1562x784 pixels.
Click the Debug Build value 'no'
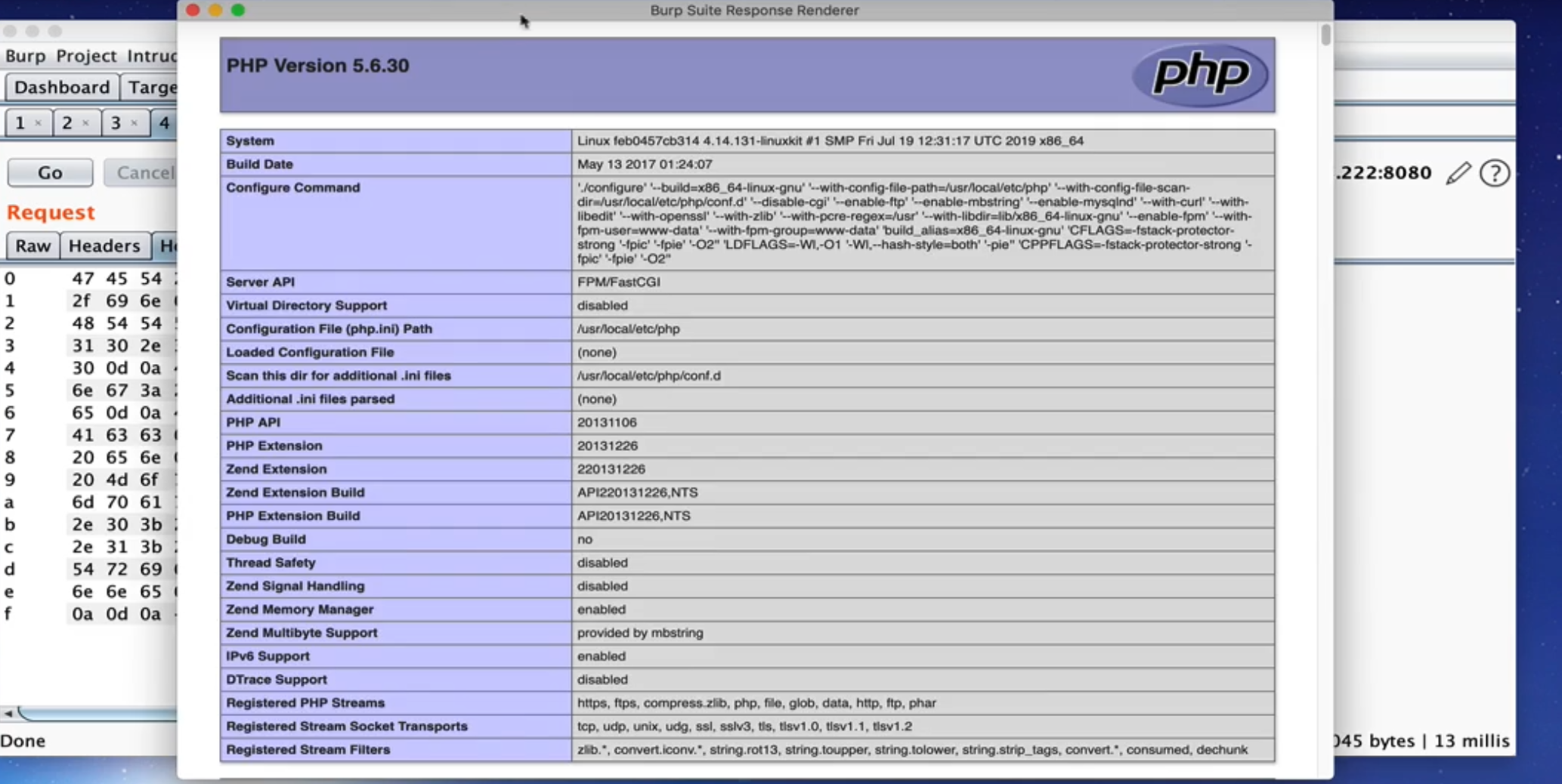tap(584, 539)
